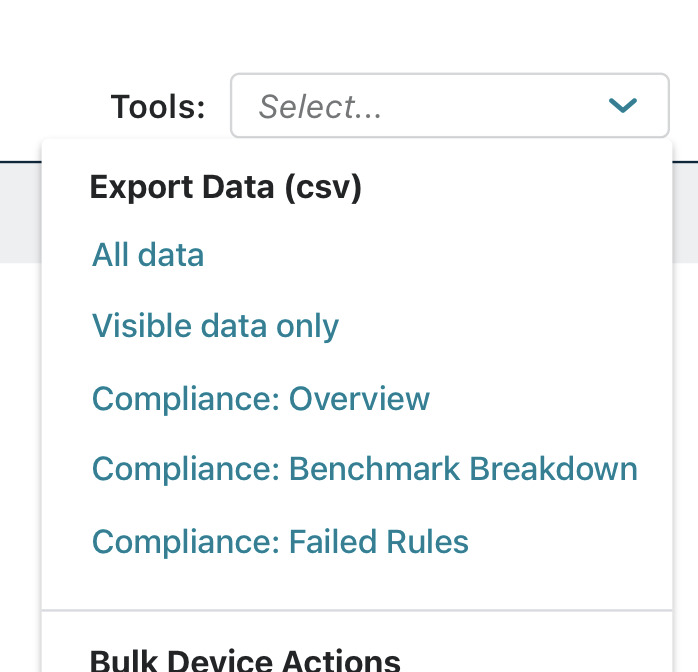Click the divider above Bulk Device Actions
The height and width of the screenshot is (672, 698).
pos(357,611)
